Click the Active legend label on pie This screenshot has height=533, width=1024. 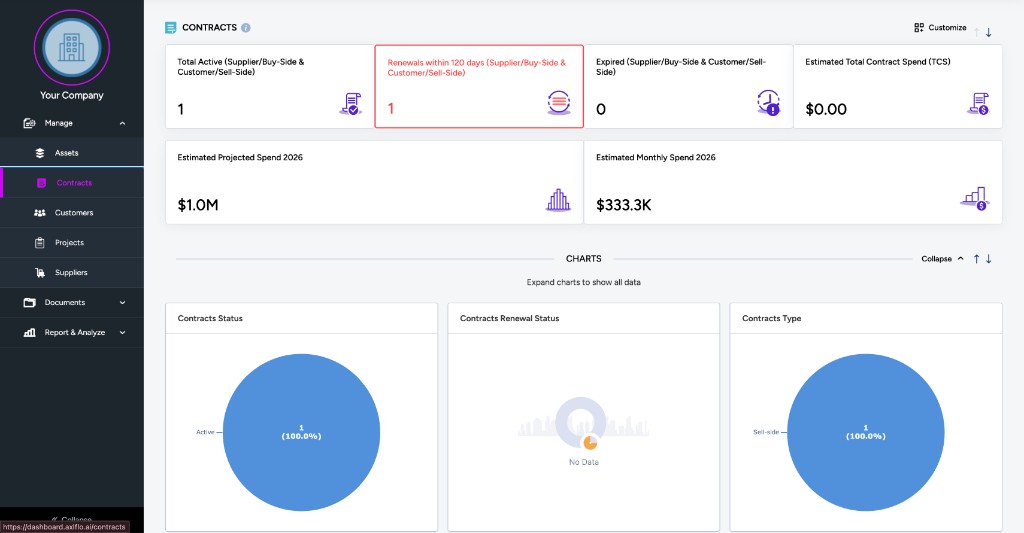pos(205,432)
